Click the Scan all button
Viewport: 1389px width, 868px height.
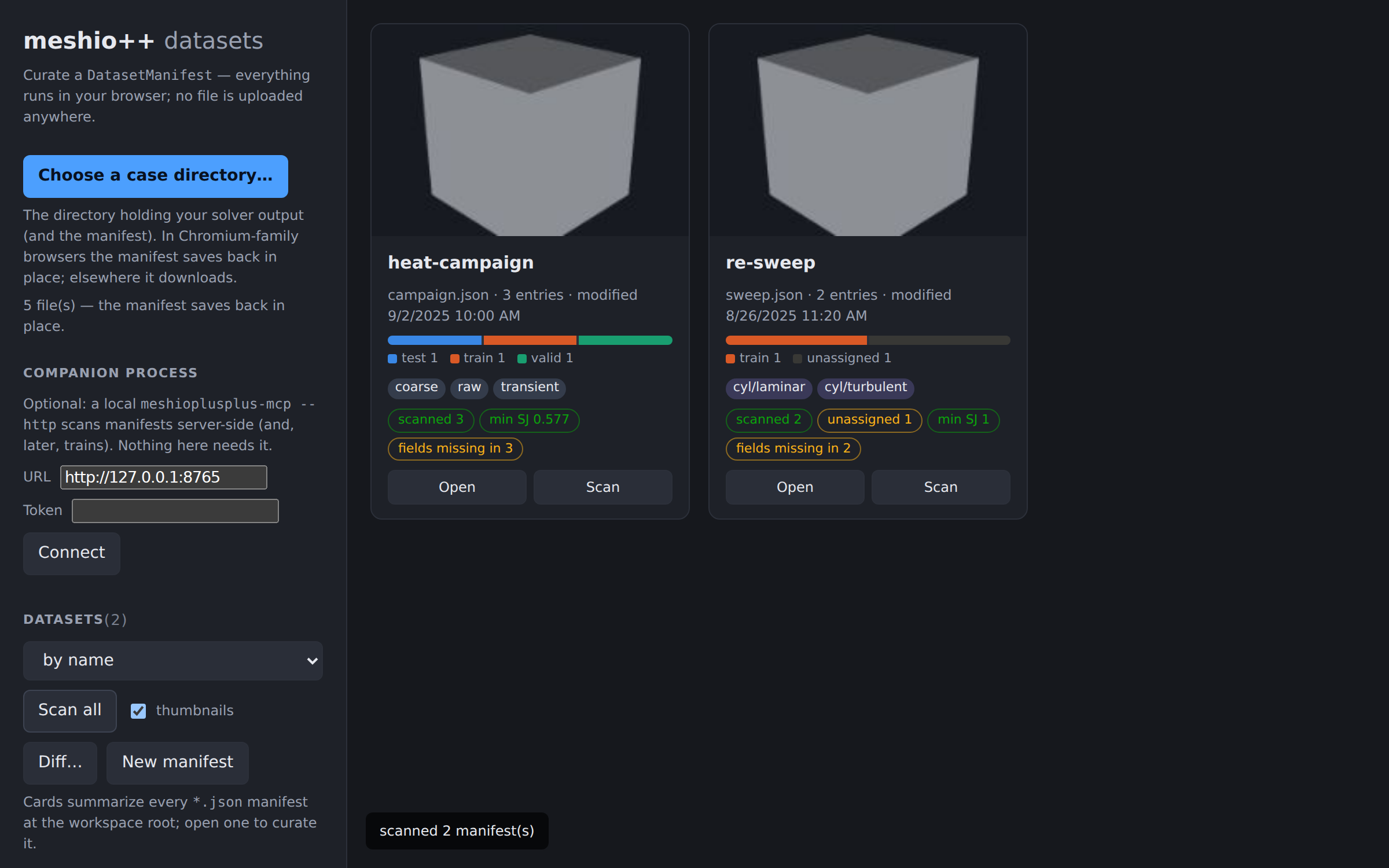pyautogui.click(x=70, y=711)
